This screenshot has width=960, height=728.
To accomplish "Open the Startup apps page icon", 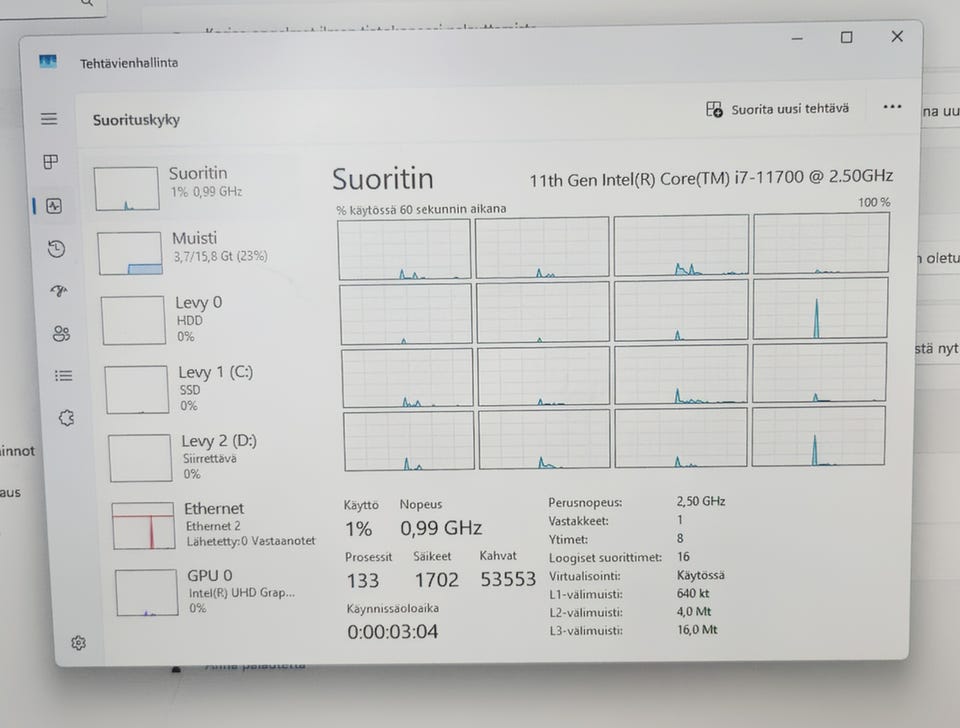I will [x=59, y=291].
